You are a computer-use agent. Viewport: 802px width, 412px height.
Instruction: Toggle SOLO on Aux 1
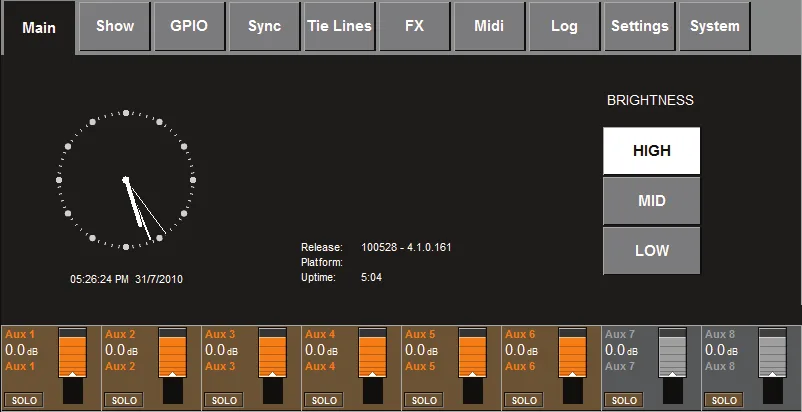point(24,400)
